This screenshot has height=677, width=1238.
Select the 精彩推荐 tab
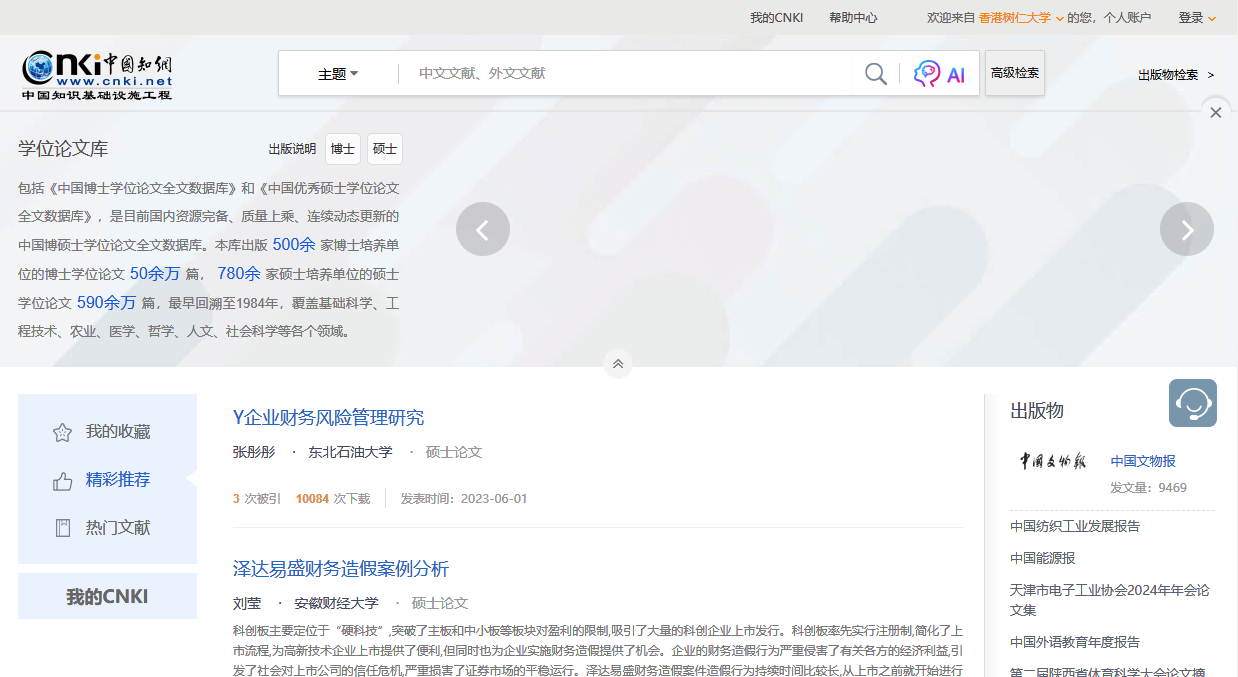coord(117,480)
